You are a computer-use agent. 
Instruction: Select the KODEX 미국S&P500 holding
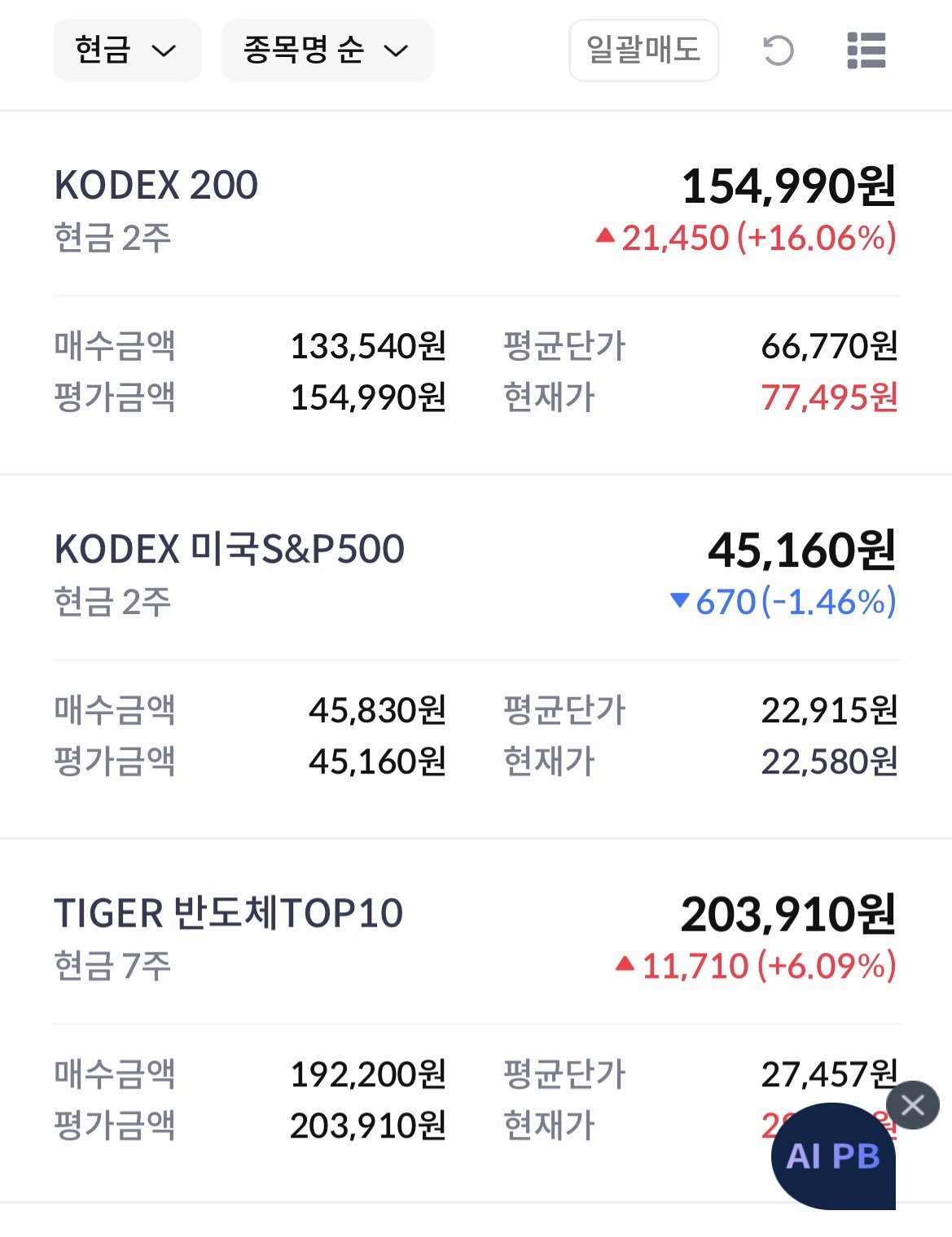[229, 549]
